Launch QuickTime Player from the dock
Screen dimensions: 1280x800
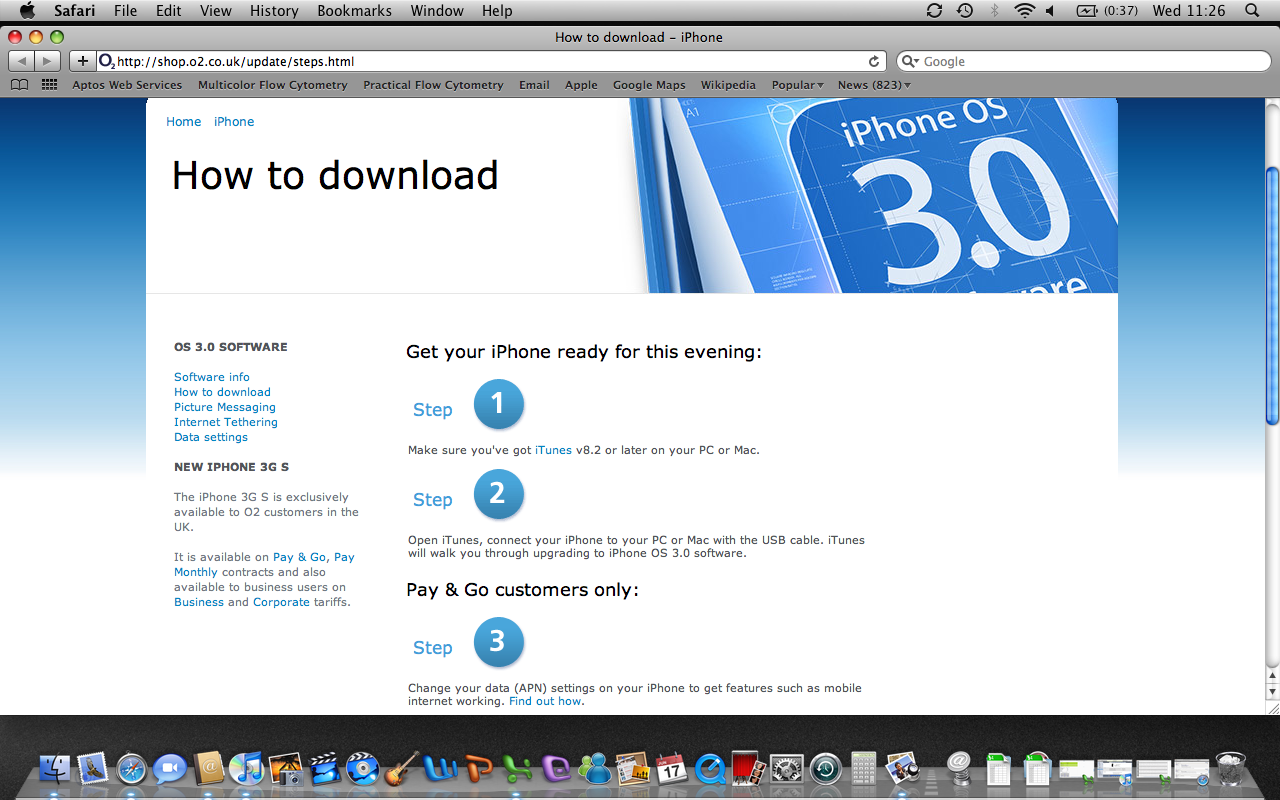710,769
